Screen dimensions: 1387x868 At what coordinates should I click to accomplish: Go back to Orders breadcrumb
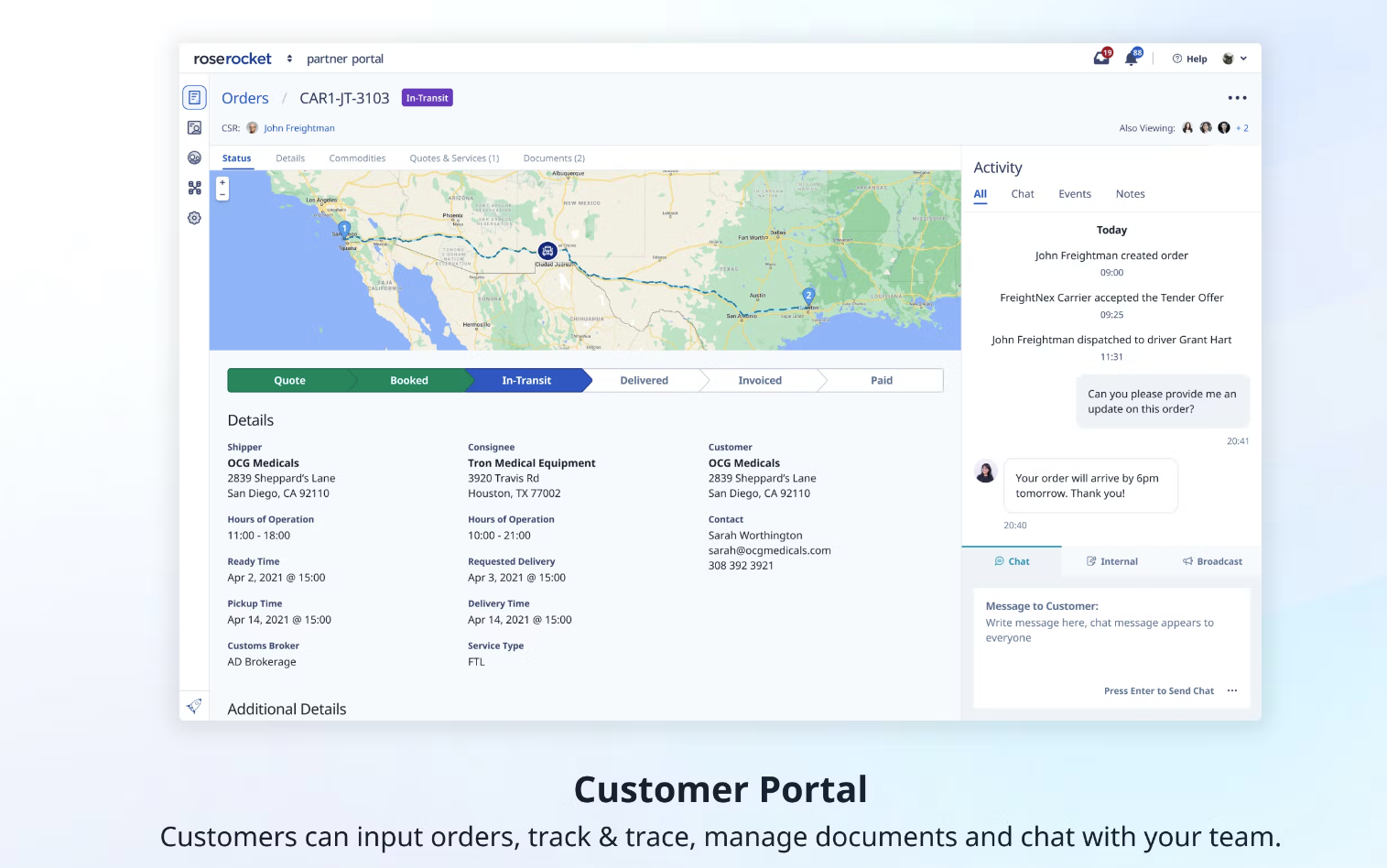[x=245, y=98]
